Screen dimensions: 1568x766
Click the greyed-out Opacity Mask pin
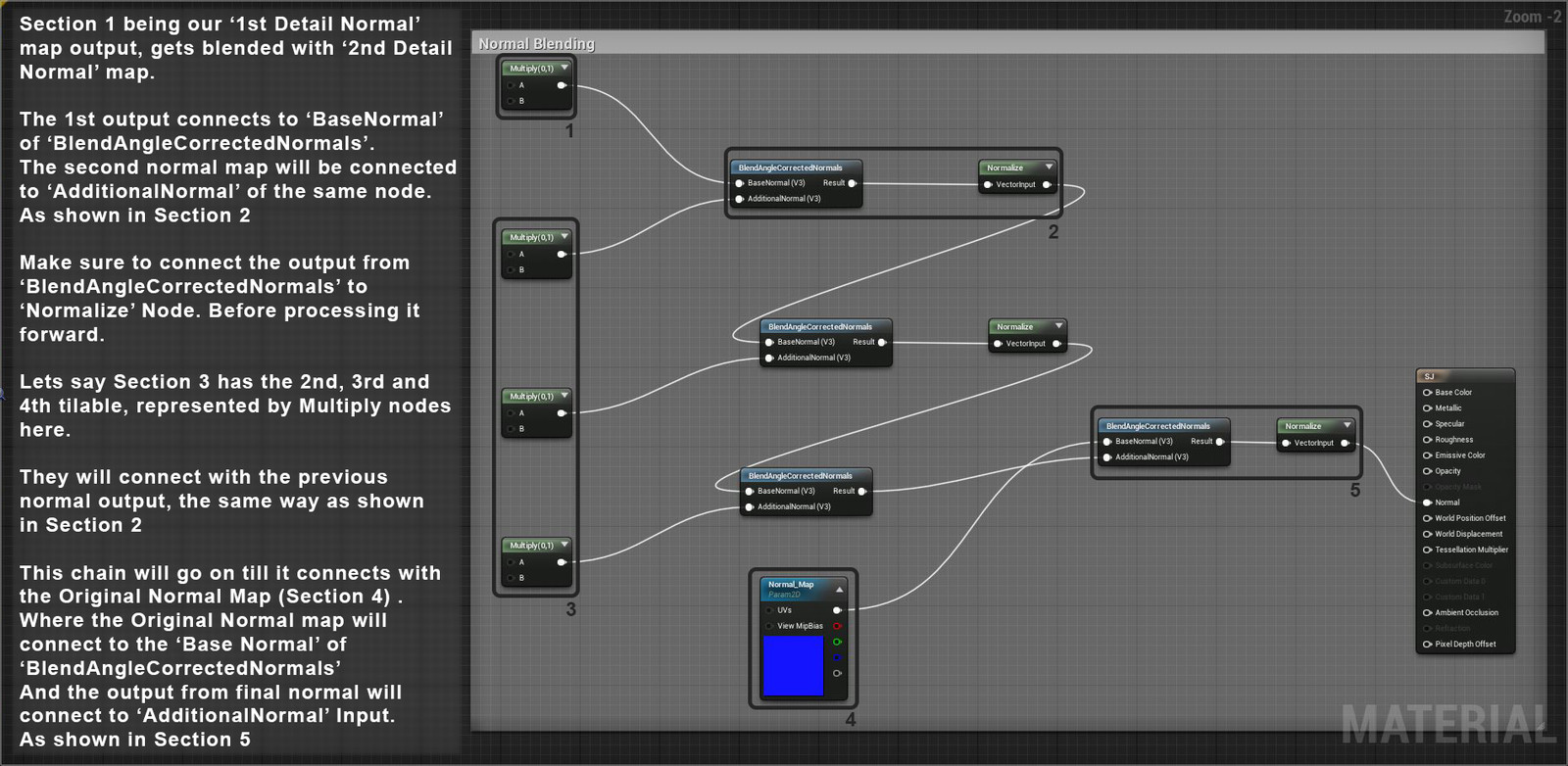click(1427, 487)
